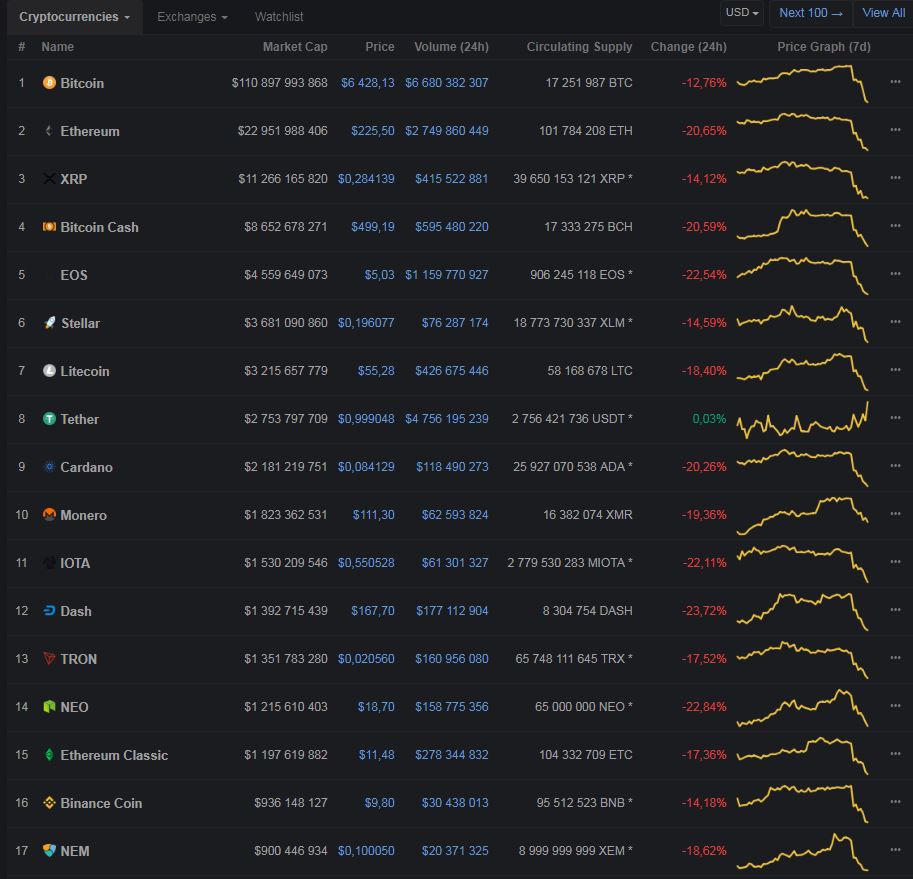
Task: Click the Monero logo icon
Action: tap(49, 515)
